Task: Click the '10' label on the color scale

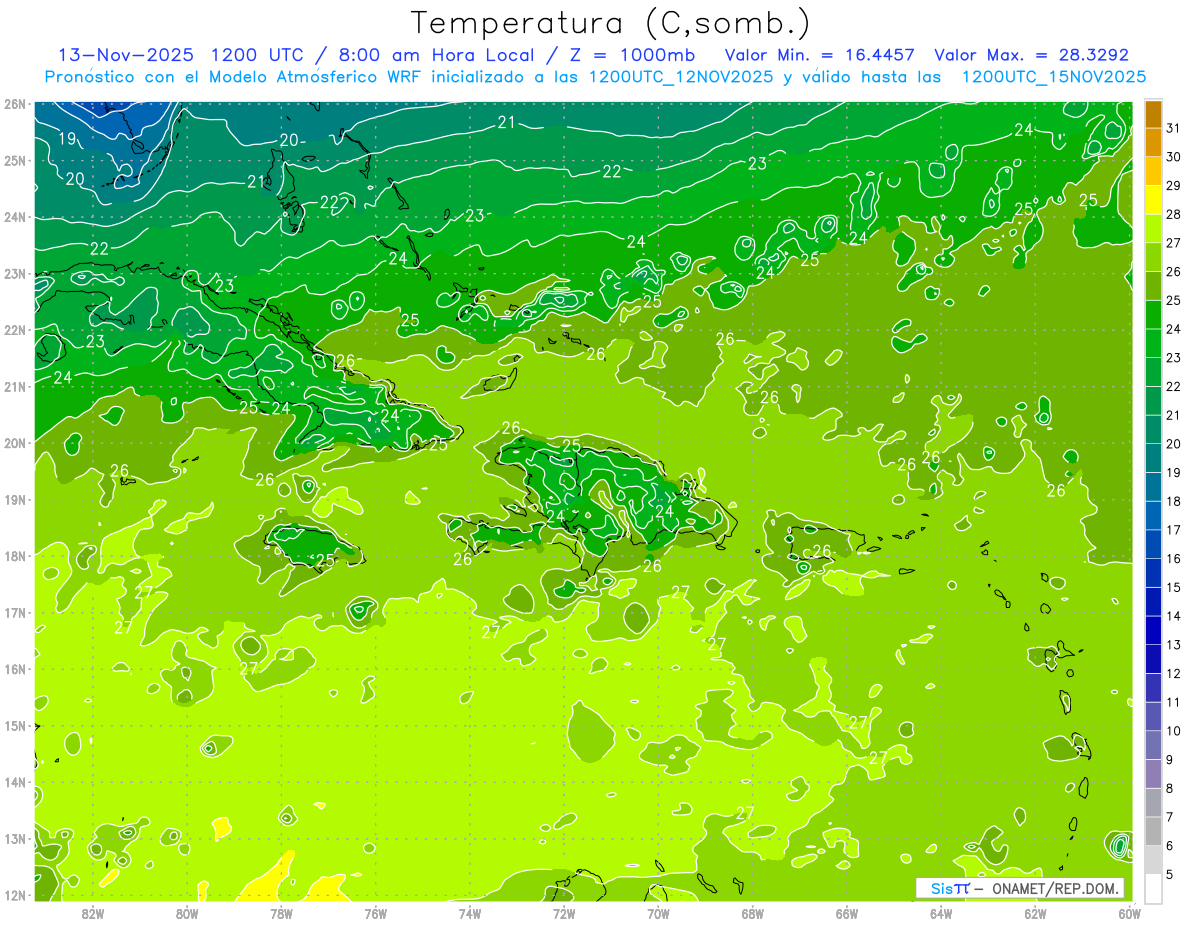Action: click(1174, 731)
